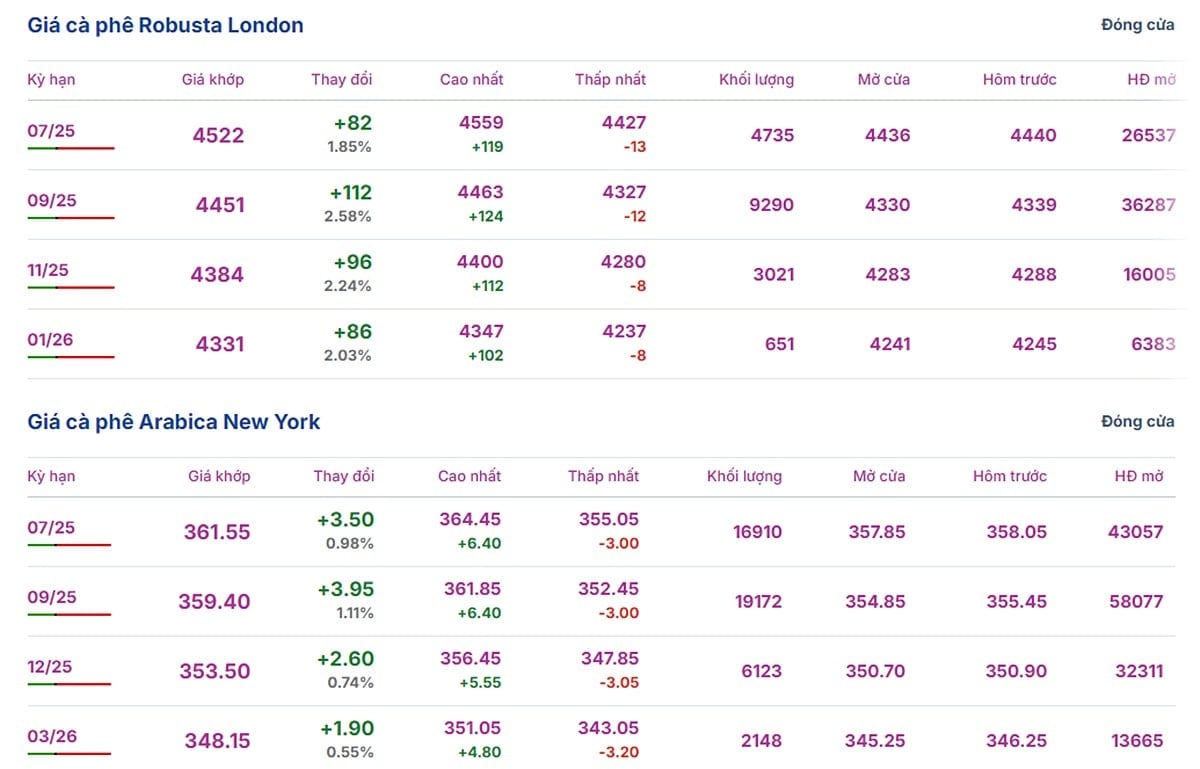Image resolution: width=1200 pixels, height=769 pixels.
Task: Click the Arabica Đóng cửa status label
Action: (1138, 422)
